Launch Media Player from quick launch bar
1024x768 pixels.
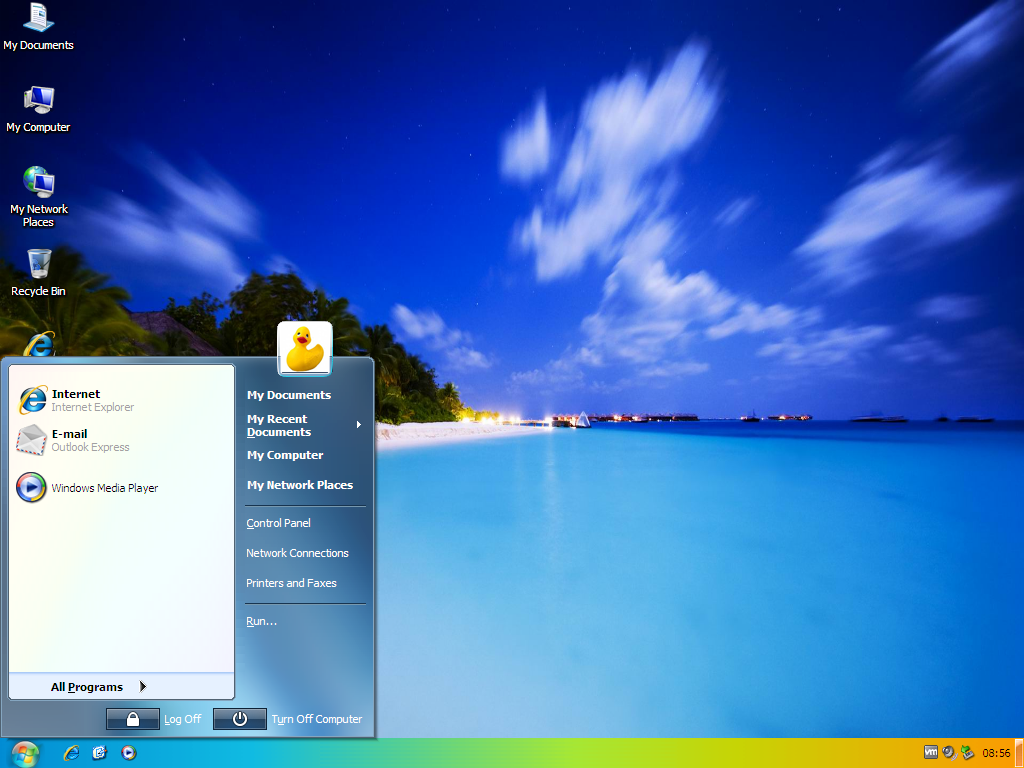coord(129,753)
